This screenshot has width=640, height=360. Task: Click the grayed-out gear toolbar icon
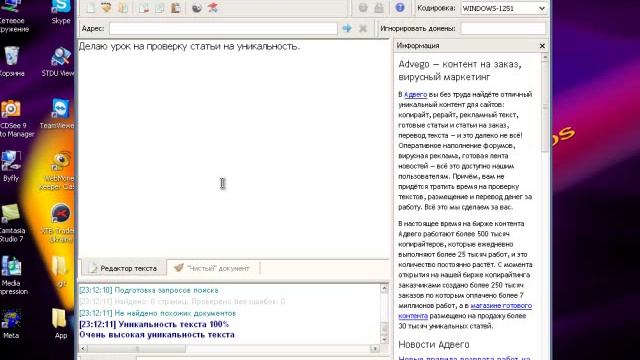point(363,8)
